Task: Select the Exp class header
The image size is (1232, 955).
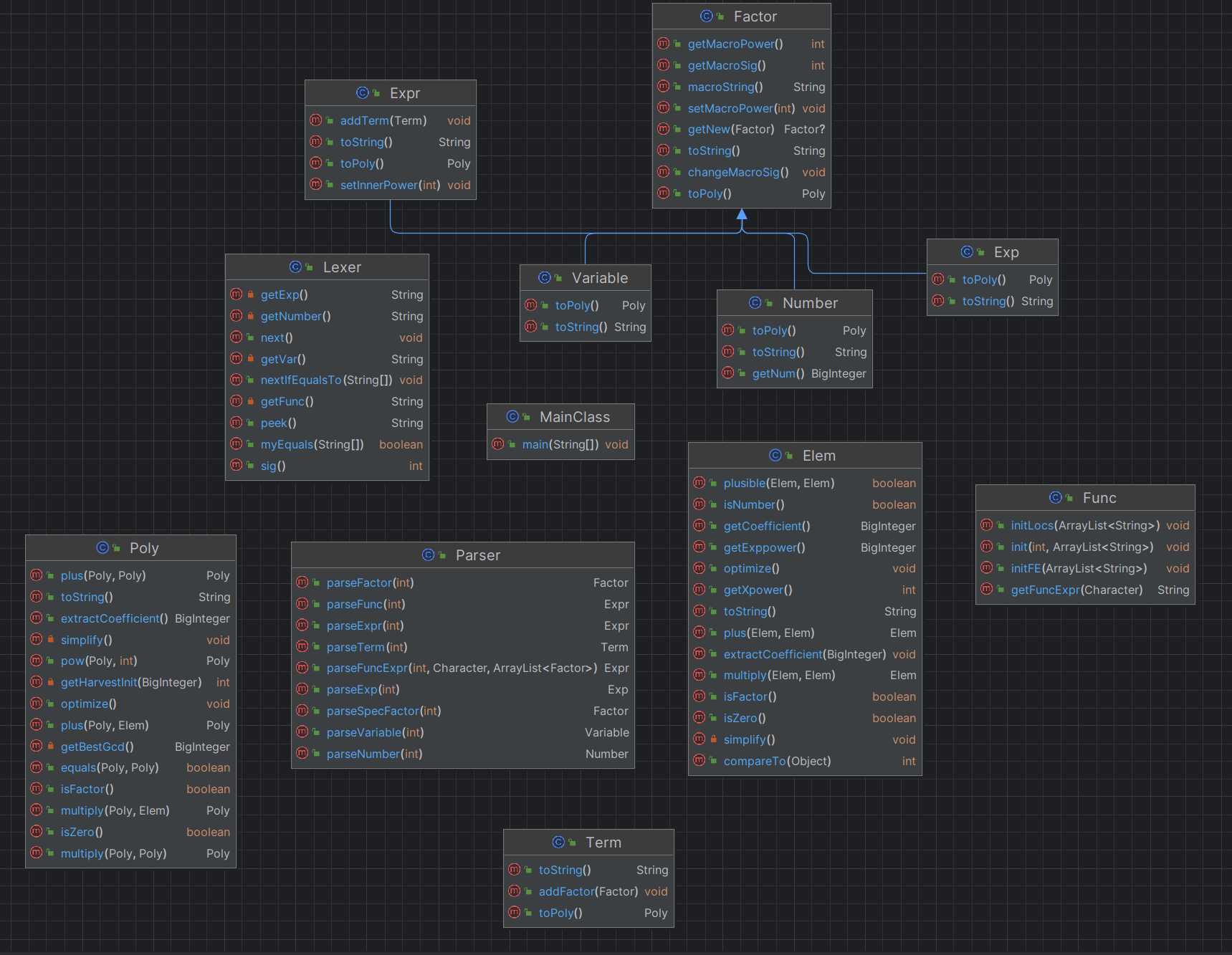Action: click(x=993, y=252)
